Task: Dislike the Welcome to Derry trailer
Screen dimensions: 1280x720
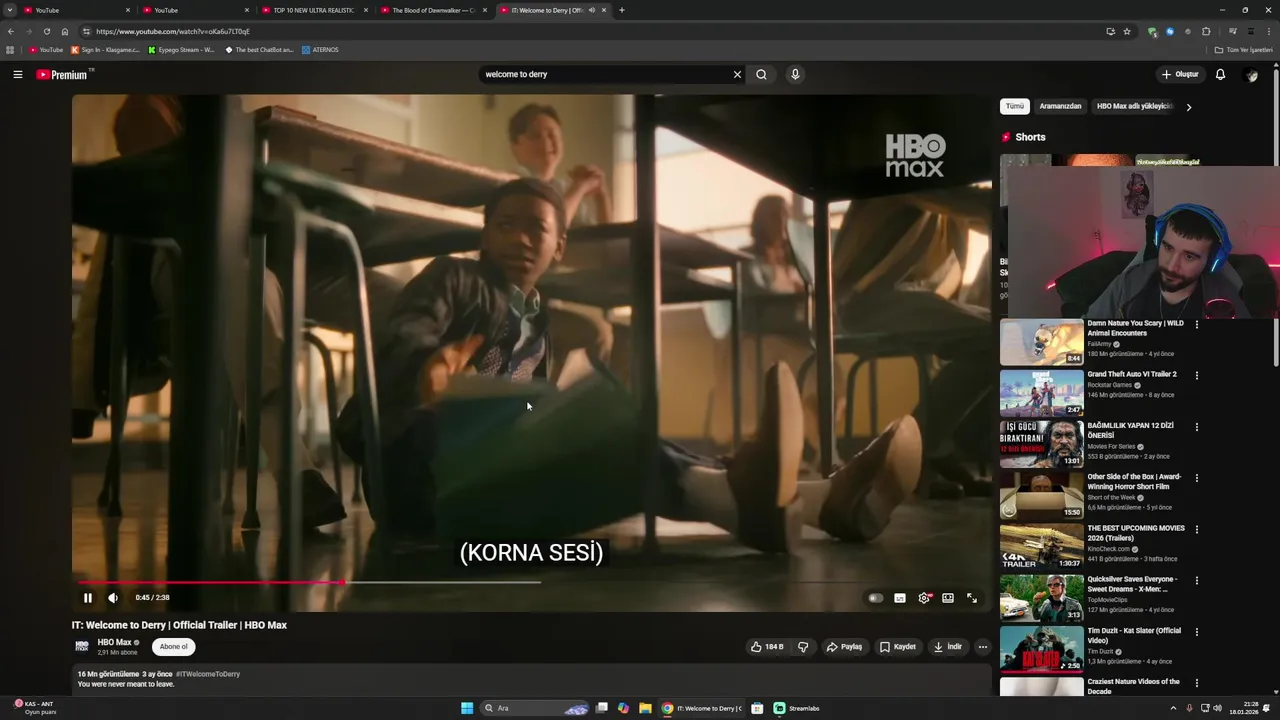Action: click(x=803, y=647)
